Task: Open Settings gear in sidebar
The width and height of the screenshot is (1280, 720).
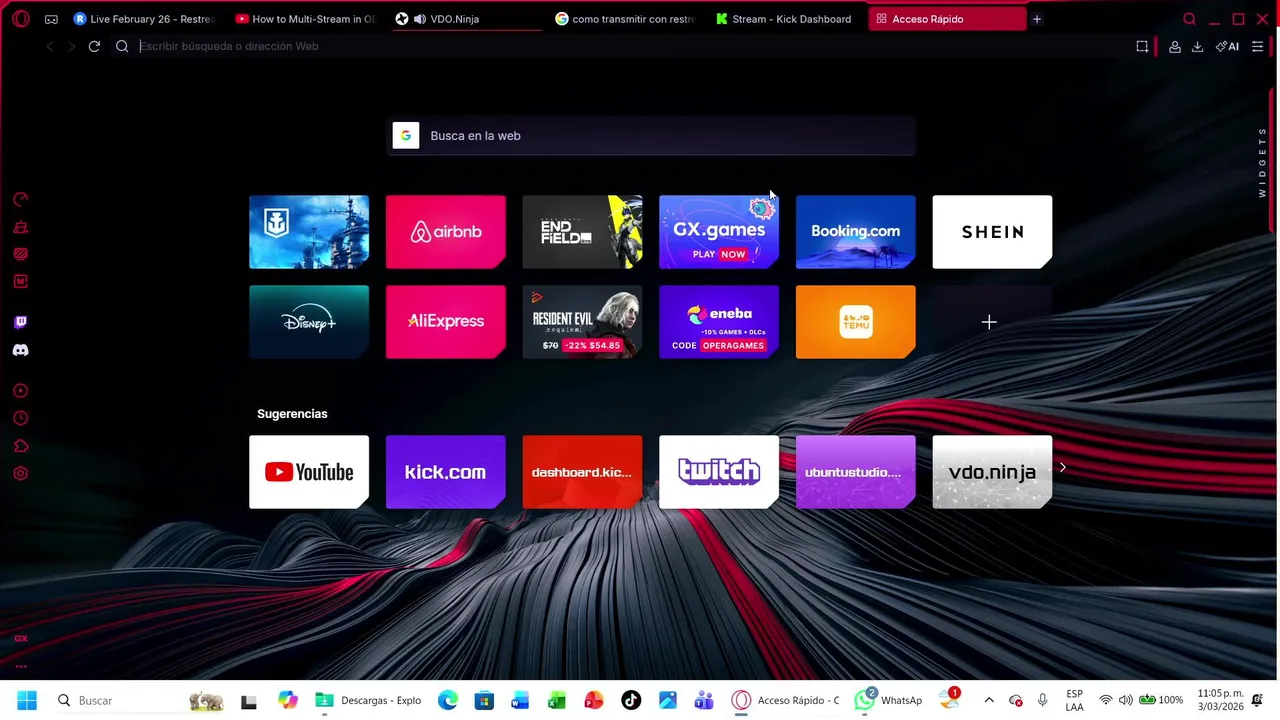Action: coord(21,473)
